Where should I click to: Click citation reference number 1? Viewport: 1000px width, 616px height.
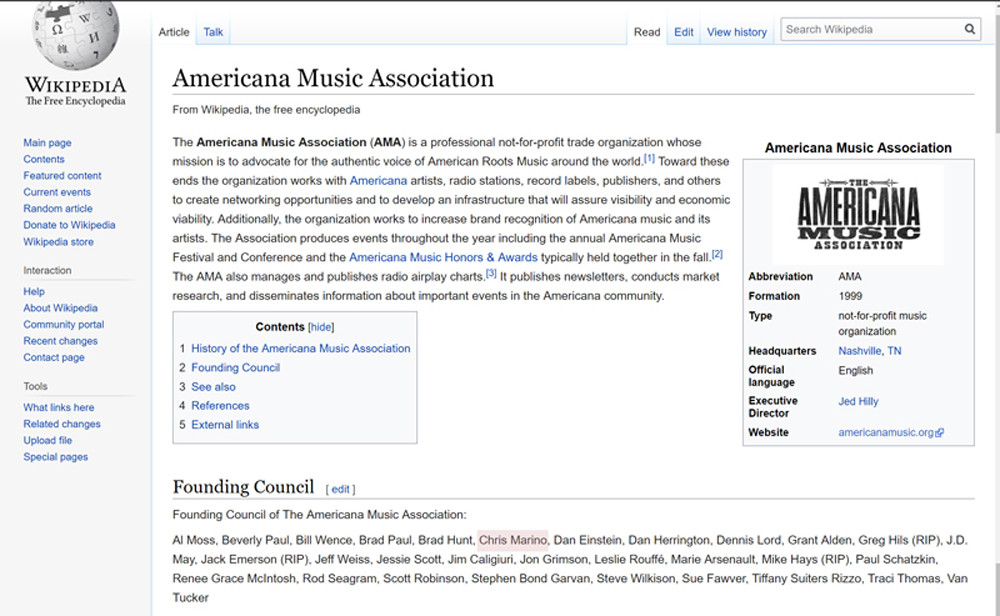click(649, 159)
